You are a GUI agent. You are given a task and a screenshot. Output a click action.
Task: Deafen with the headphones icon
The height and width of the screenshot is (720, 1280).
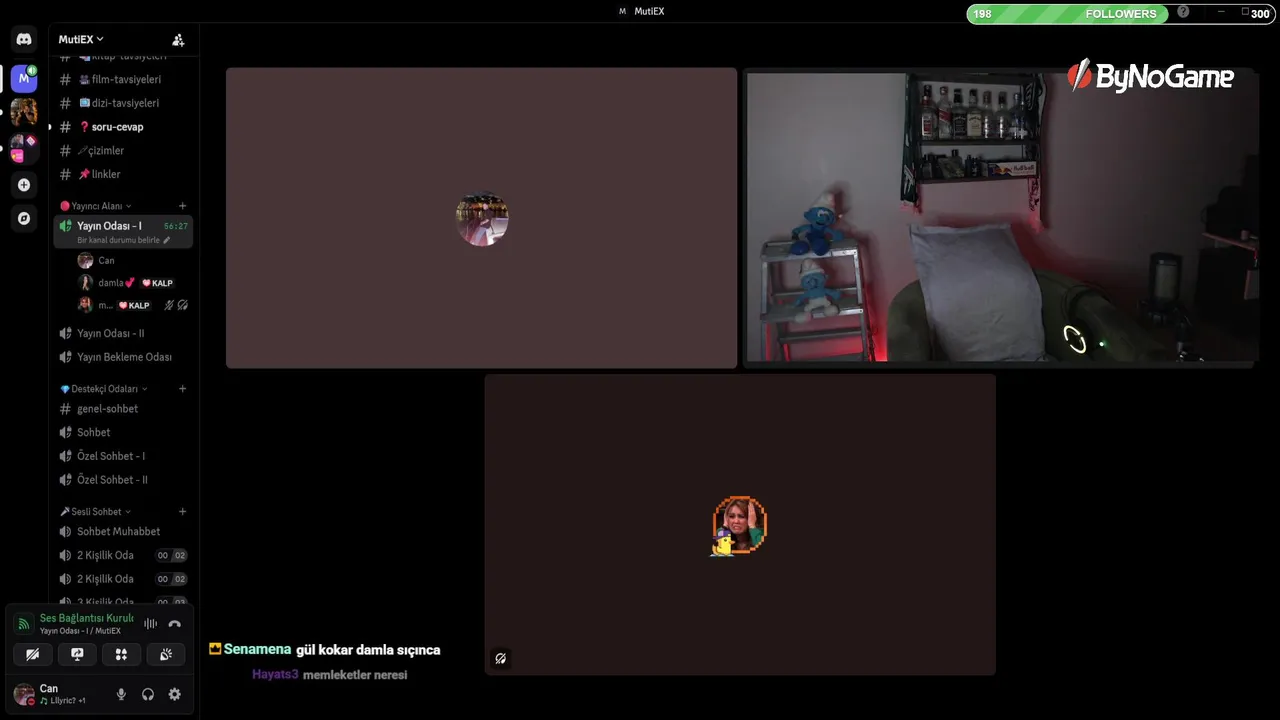click(148, 694)
